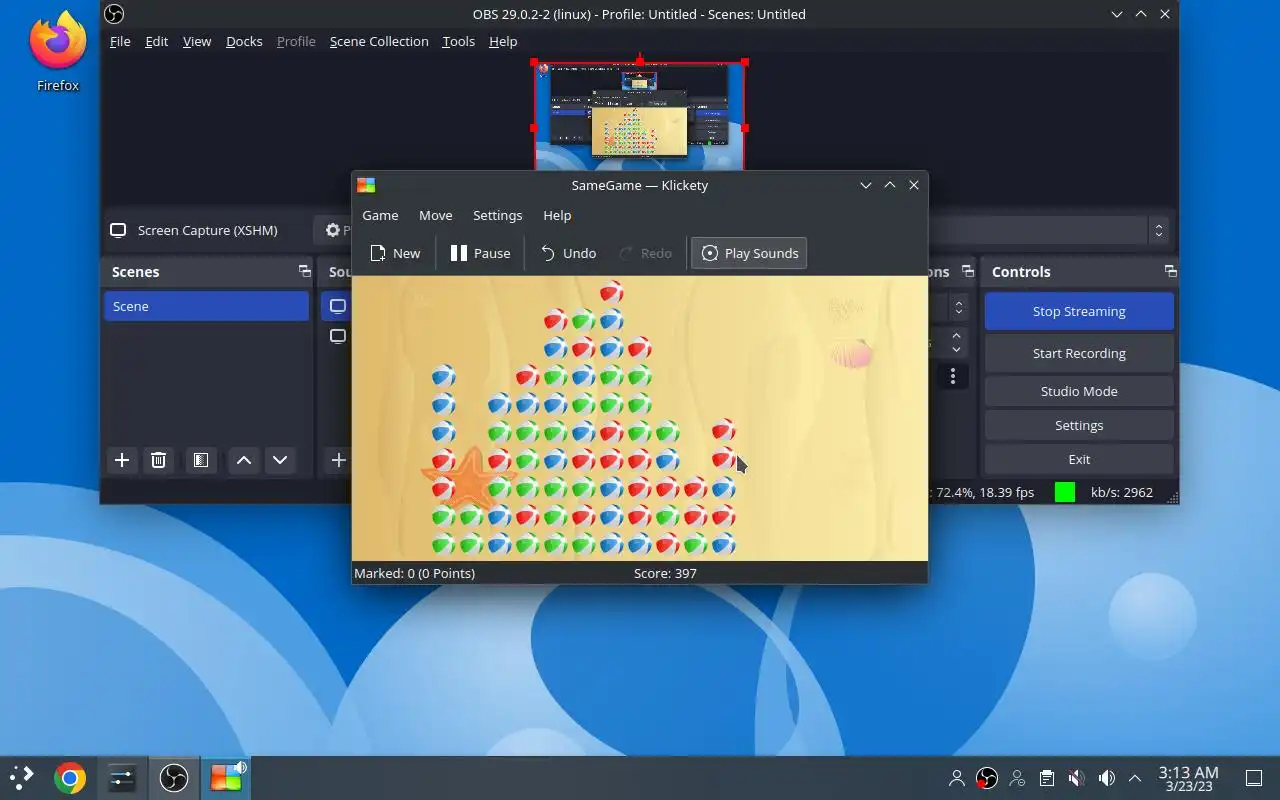
Task: Open the OBS Edit menu
Action: pos(156,41)
